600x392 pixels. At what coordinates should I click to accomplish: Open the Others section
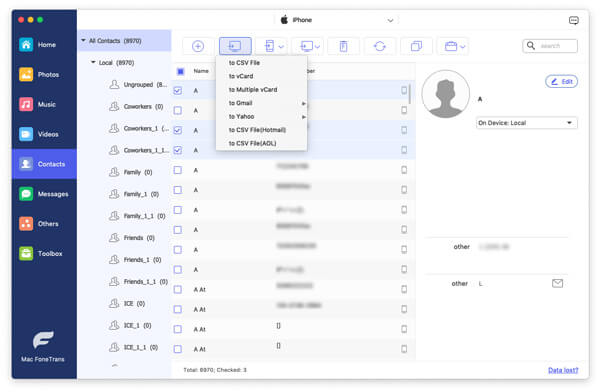tap(44, 224)
